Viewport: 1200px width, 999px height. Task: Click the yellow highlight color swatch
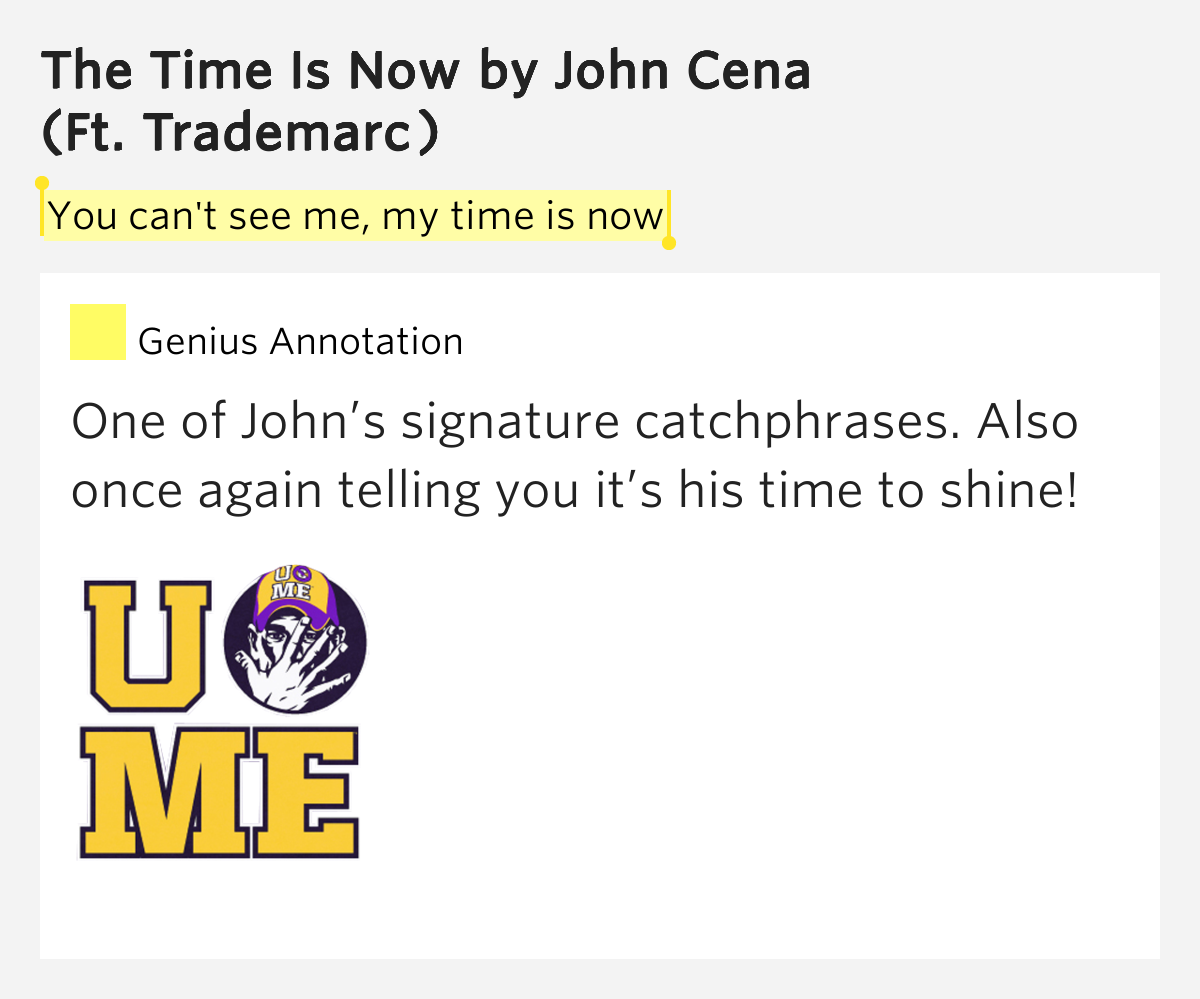(x=97, y=332)
